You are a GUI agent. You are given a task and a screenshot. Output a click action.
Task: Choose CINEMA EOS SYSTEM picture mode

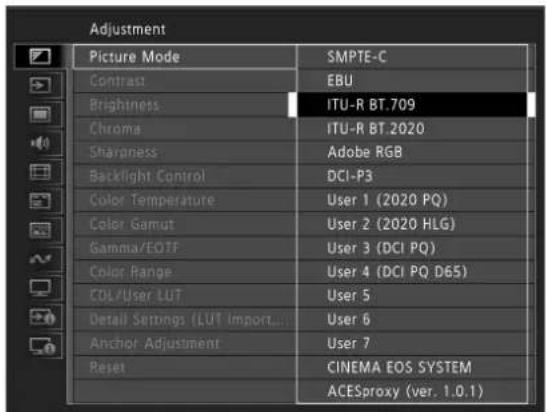[413, 367]
